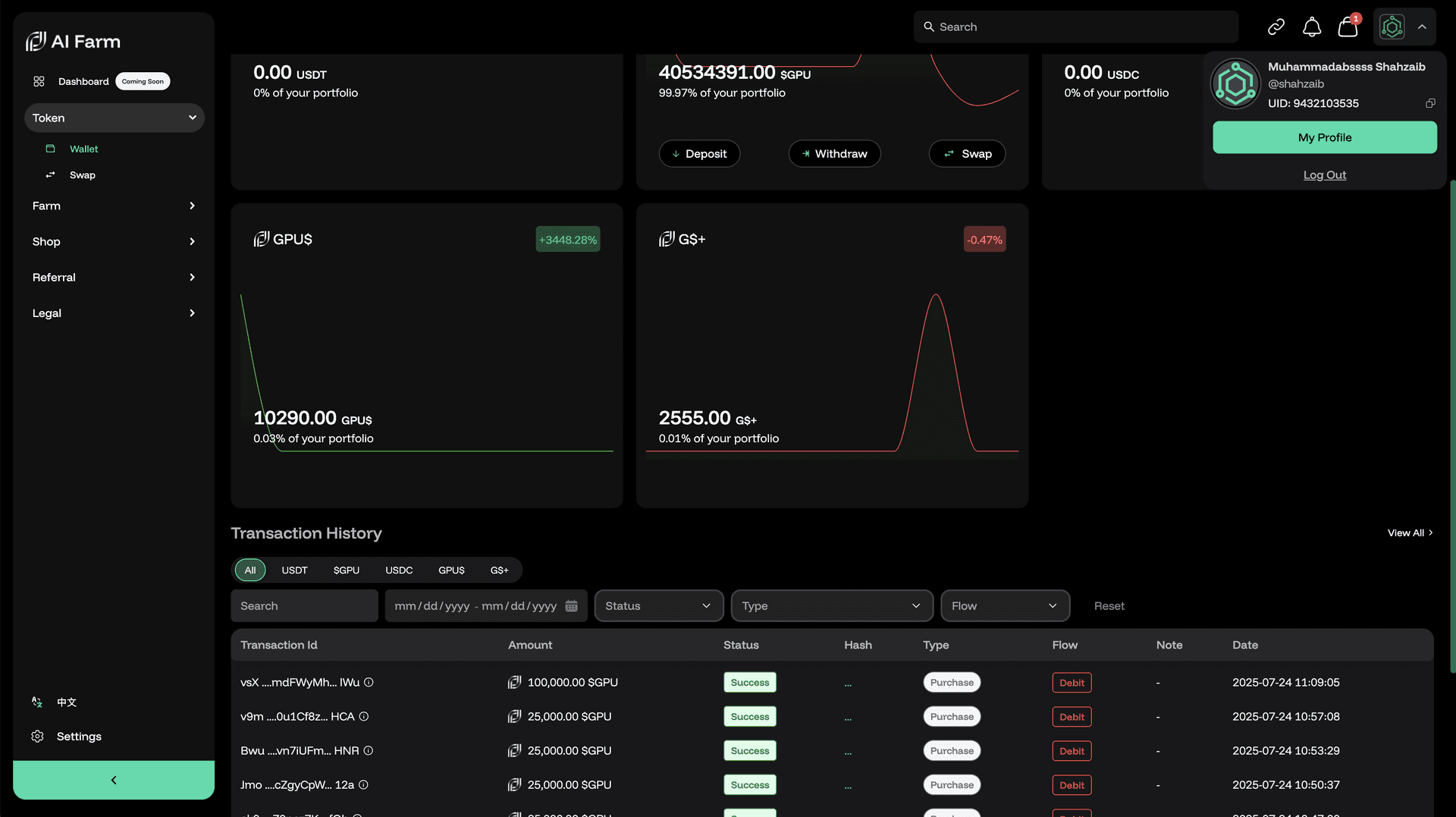1456x817 pixels.
Task: Filter transactions by G$+ pill
Action: [x=499, y=570]
